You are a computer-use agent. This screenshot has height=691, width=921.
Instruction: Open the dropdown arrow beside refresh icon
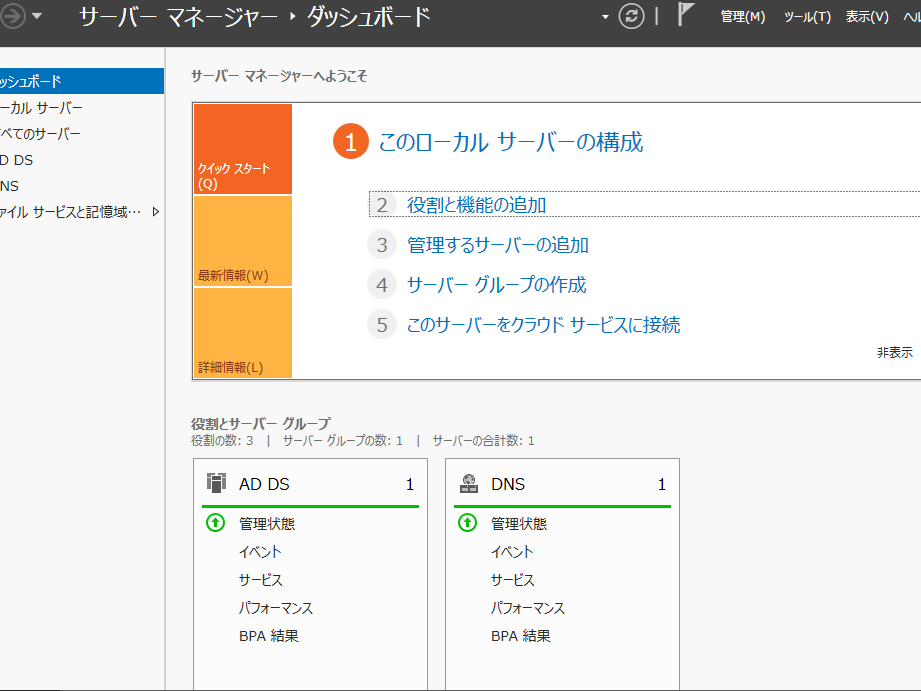(606, 17)
